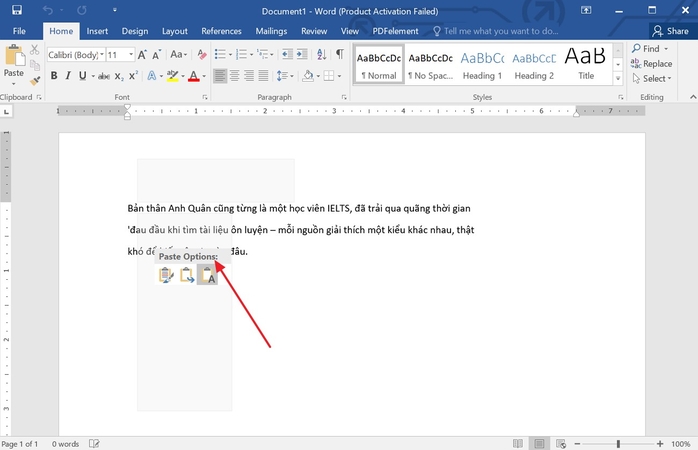Open the font size dropdown
This screenshot has width=698, height=450.
pyautogui.click(x=131, y=55)
